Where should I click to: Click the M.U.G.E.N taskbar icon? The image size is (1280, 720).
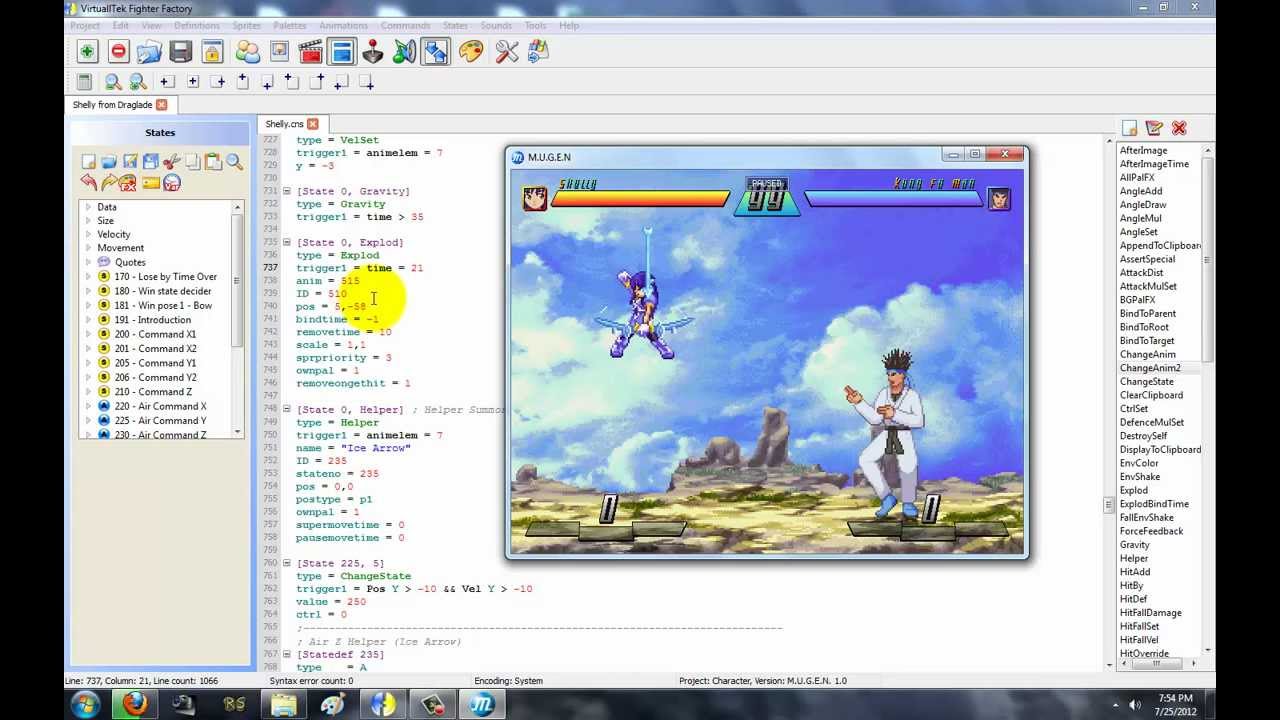tap(482, 705)
